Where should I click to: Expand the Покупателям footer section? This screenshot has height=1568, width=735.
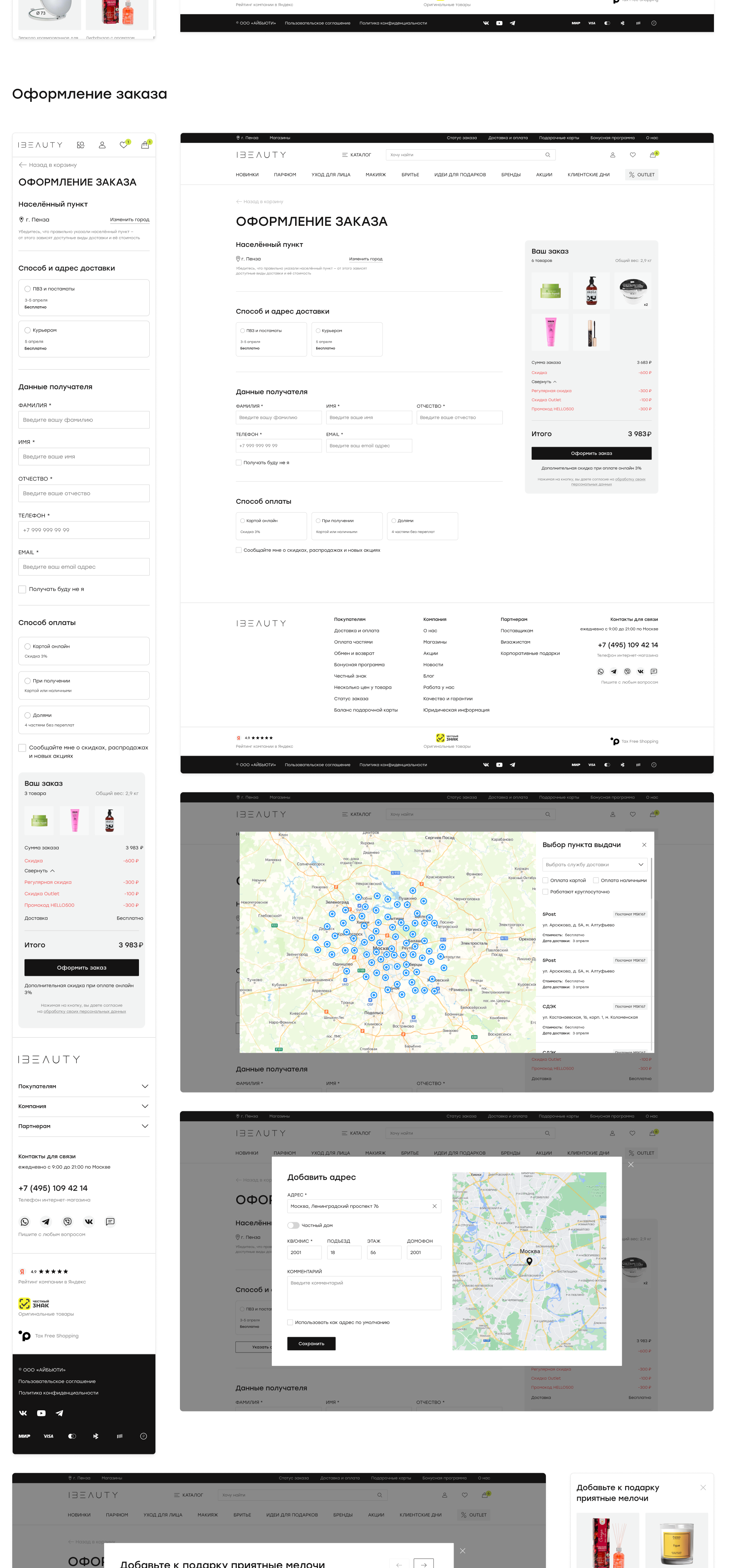145,1086
